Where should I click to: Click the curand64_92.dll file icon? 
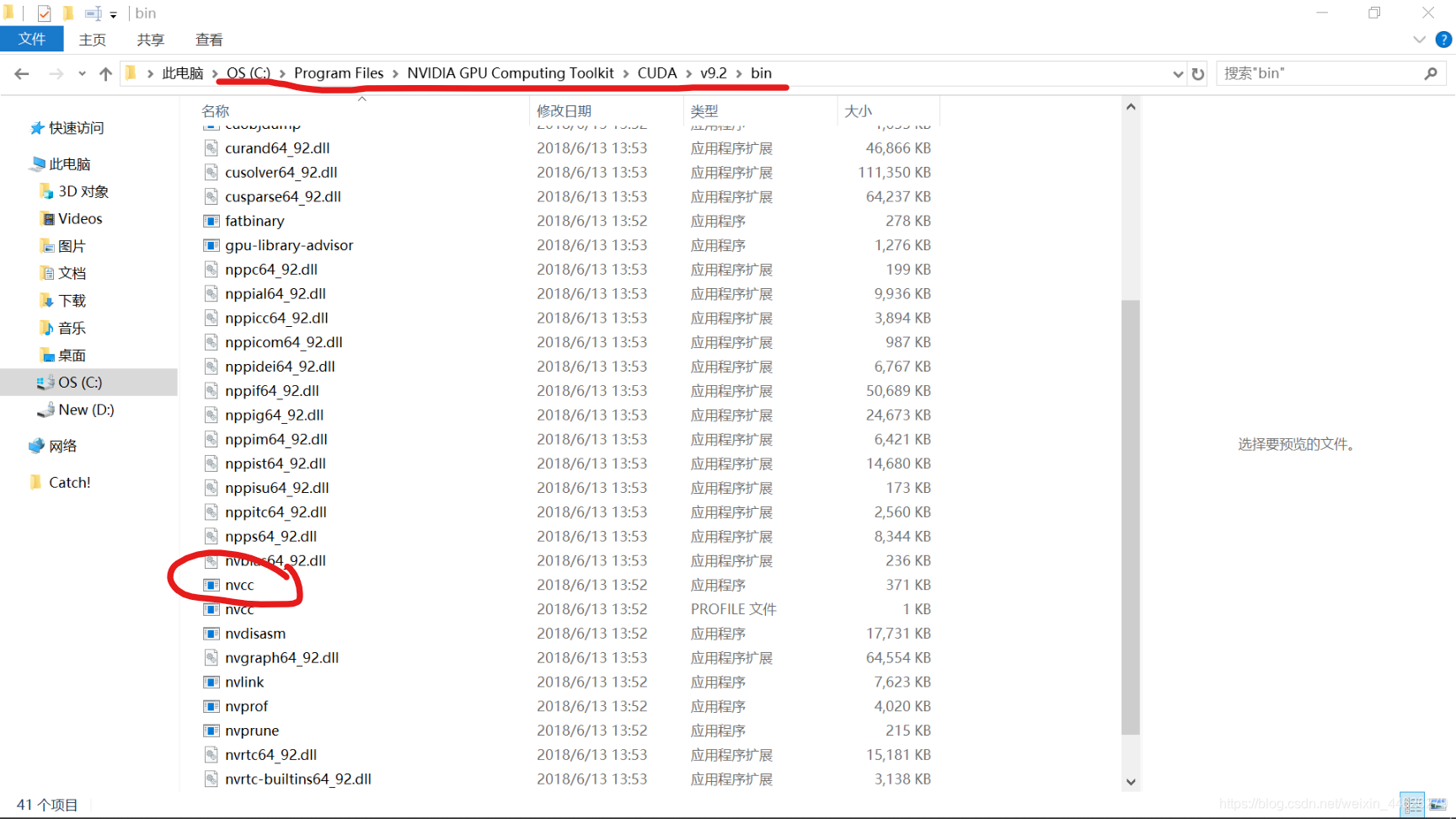pos(211,148)
